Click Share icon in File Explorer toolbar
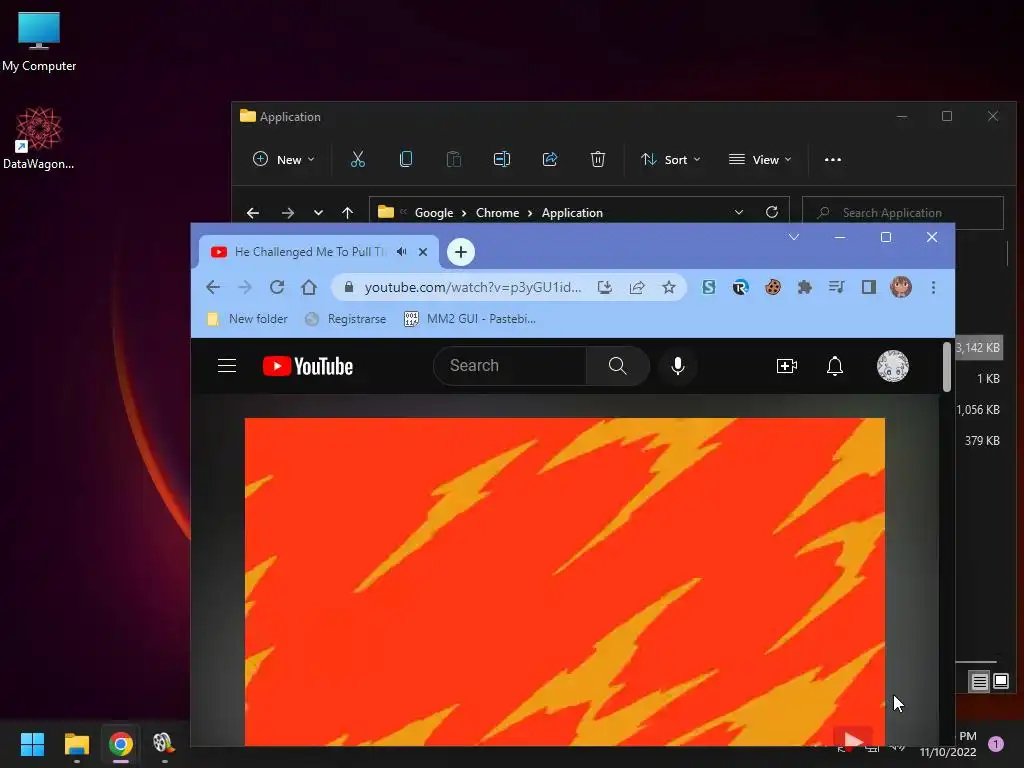This screenshot has height=768, width=1024. [550, 159]
